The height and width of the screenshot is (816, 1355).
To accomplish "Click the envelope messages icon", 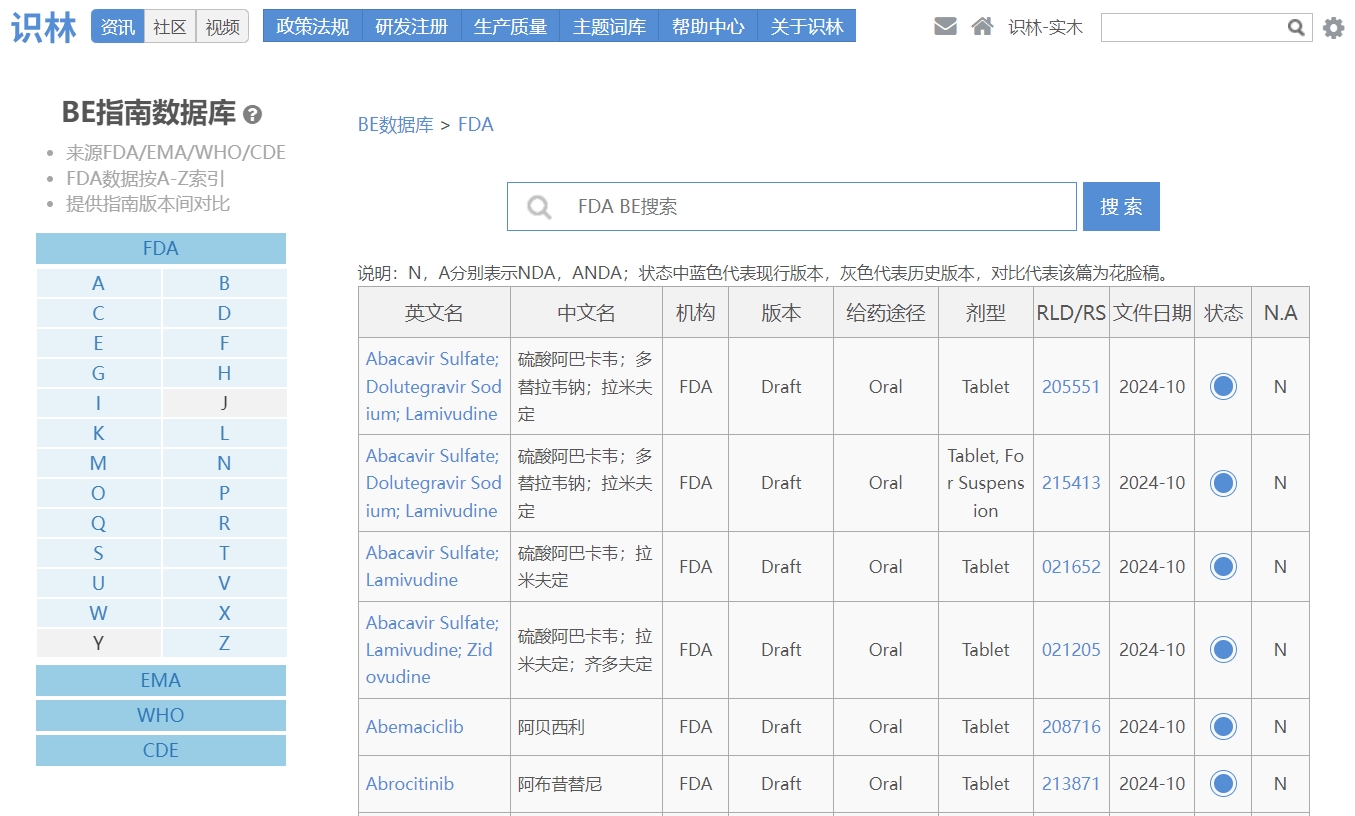I will [x=945, y=27].
